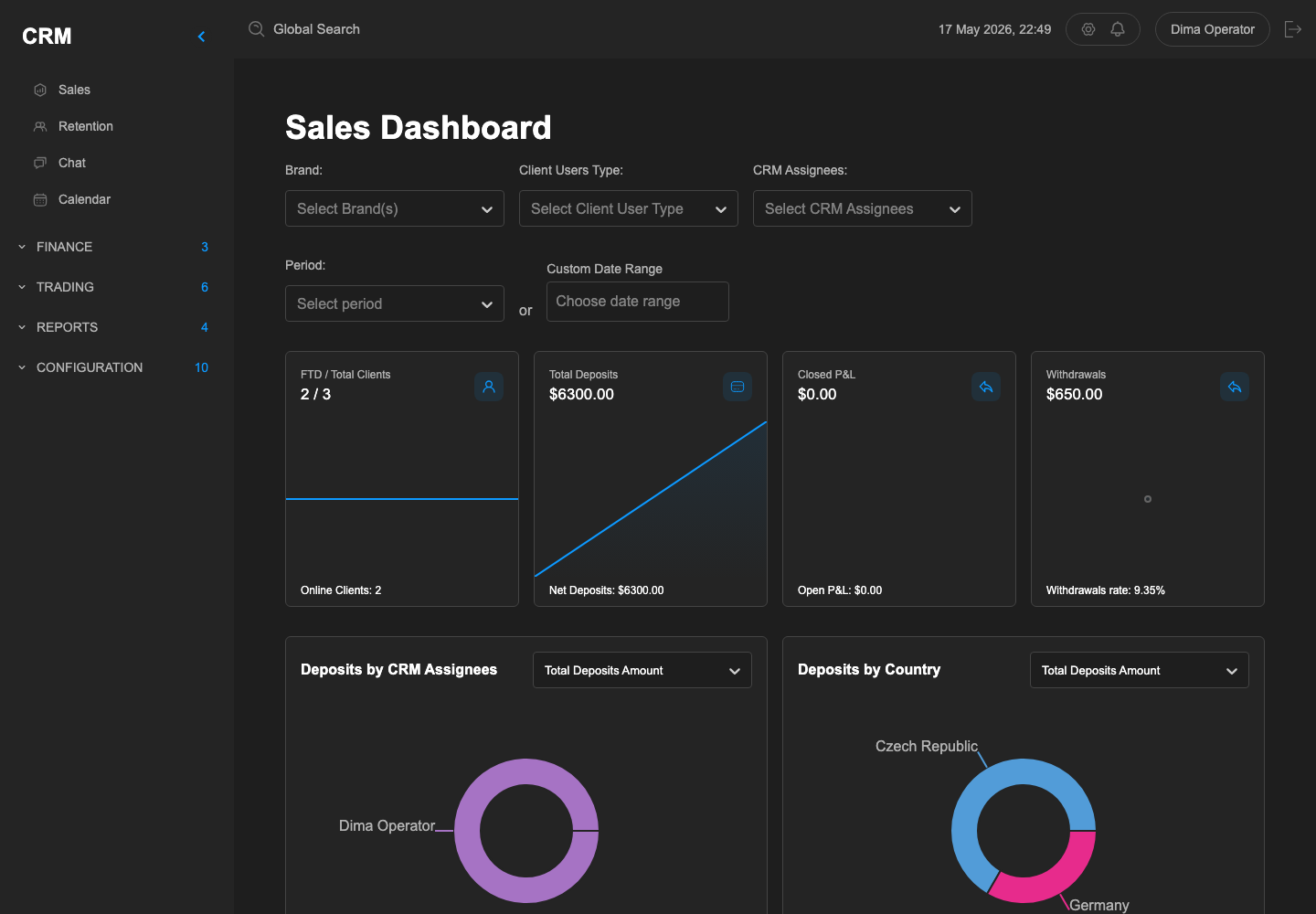
Task: Click the pink Germany donut segment
Action: [x=1051, y=880]
